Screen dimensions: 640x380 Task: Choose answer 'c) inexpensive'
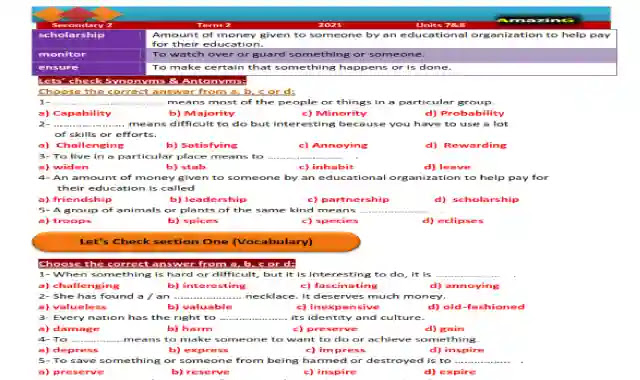(338, 307)
